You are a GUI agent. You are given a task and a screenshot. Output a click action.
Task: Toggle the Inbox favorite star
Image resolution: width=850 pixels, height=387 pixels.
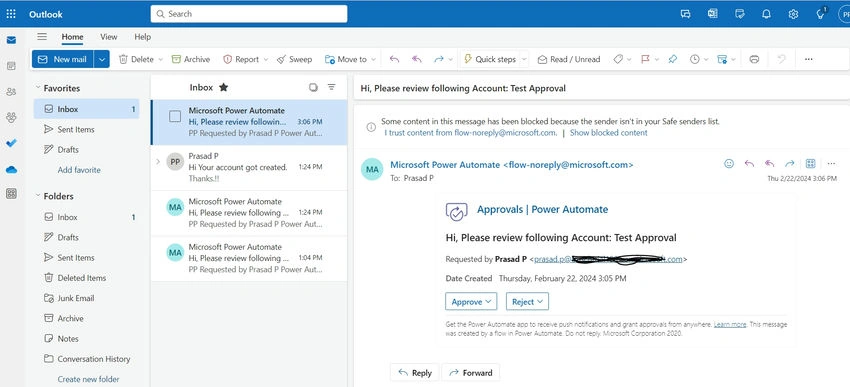pyautogui.click(x=223, y=87)
